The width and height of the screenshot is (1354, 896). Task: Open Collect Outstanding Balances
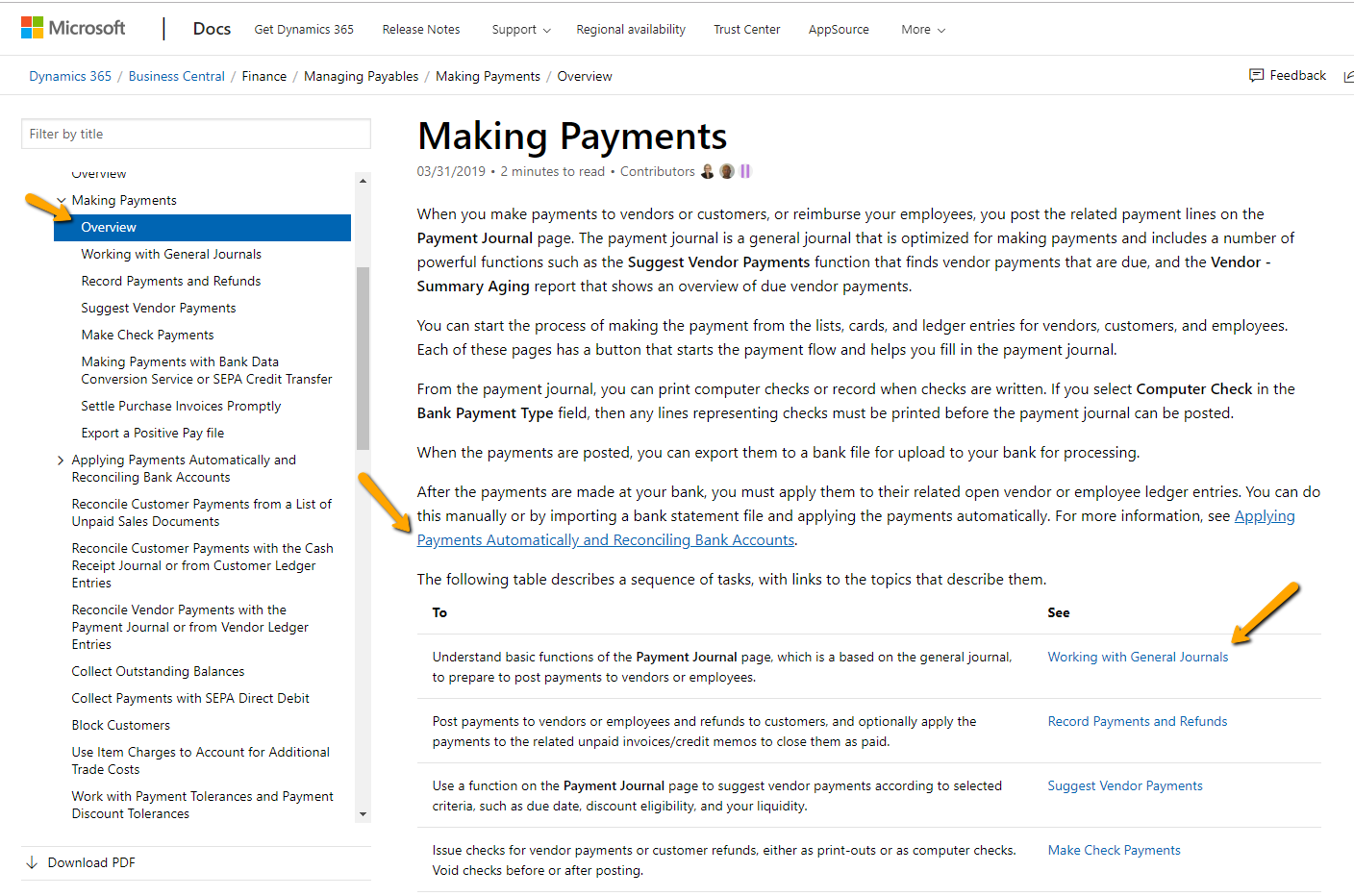[x=158, y=672]
